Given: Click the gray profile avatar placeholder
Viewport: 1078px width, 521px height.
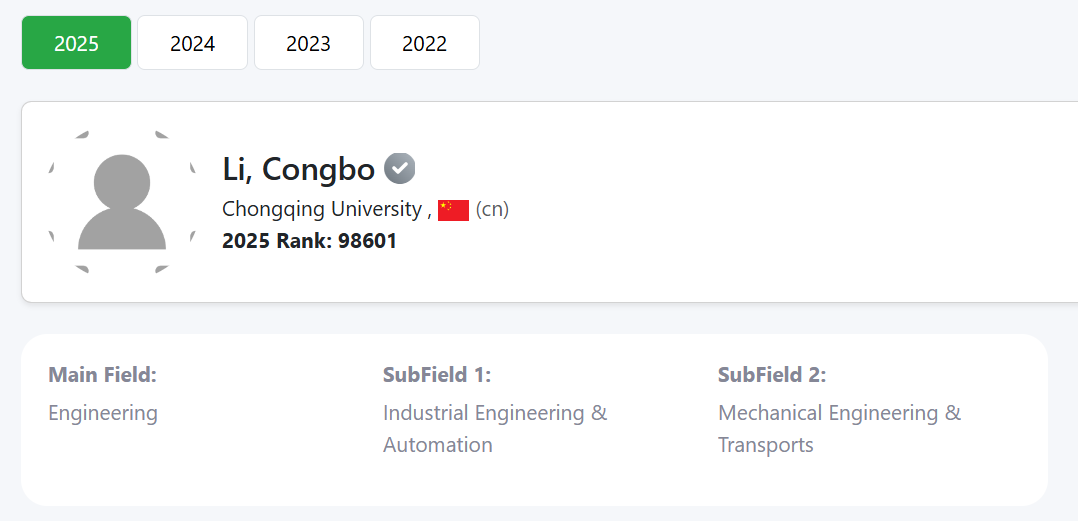Looking at the screenshot, I should 122,202.
